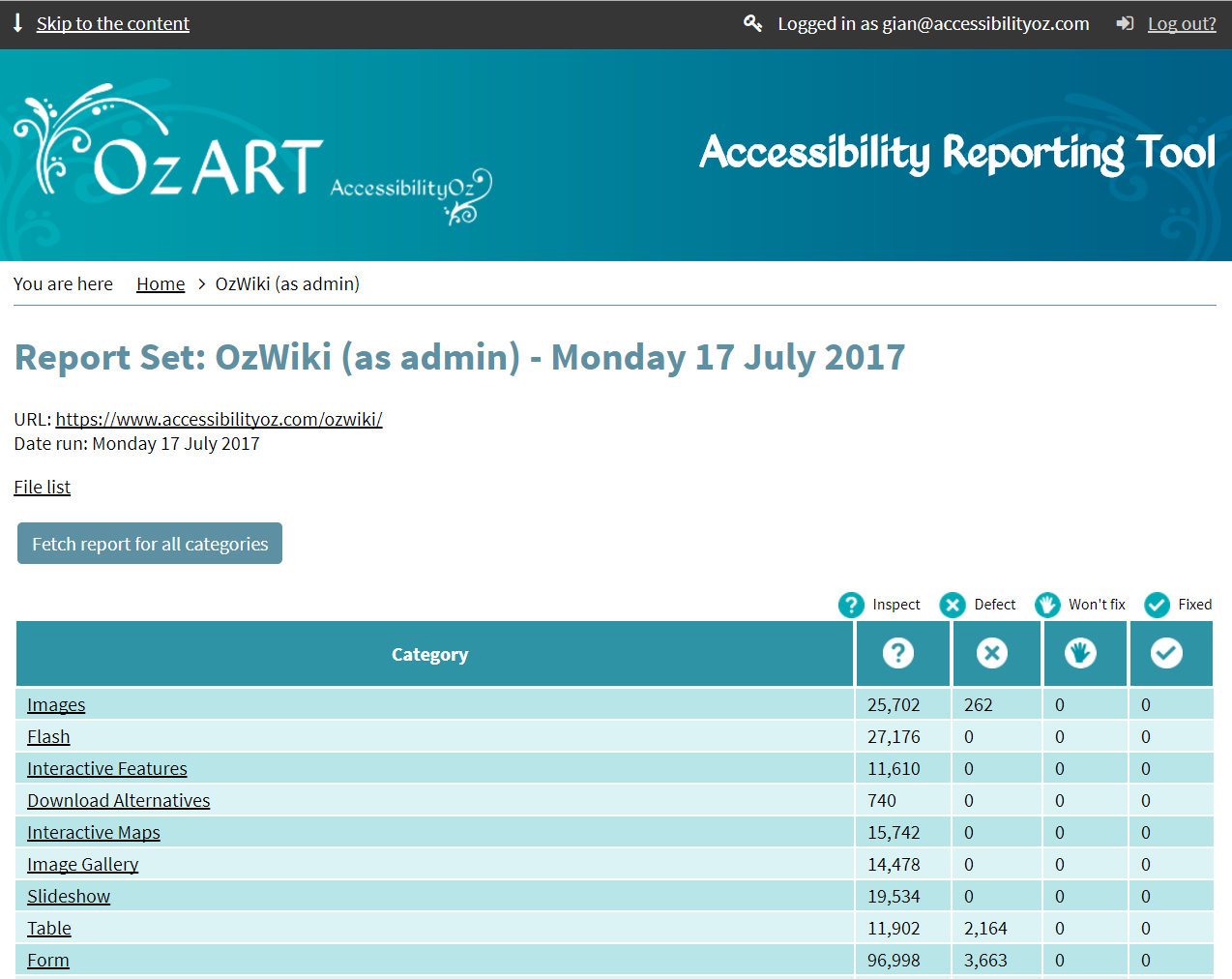Click Fetch report for all categories button
This screenshot has width=1232, height=979.
pyautogui.click(x=150, y=544)
